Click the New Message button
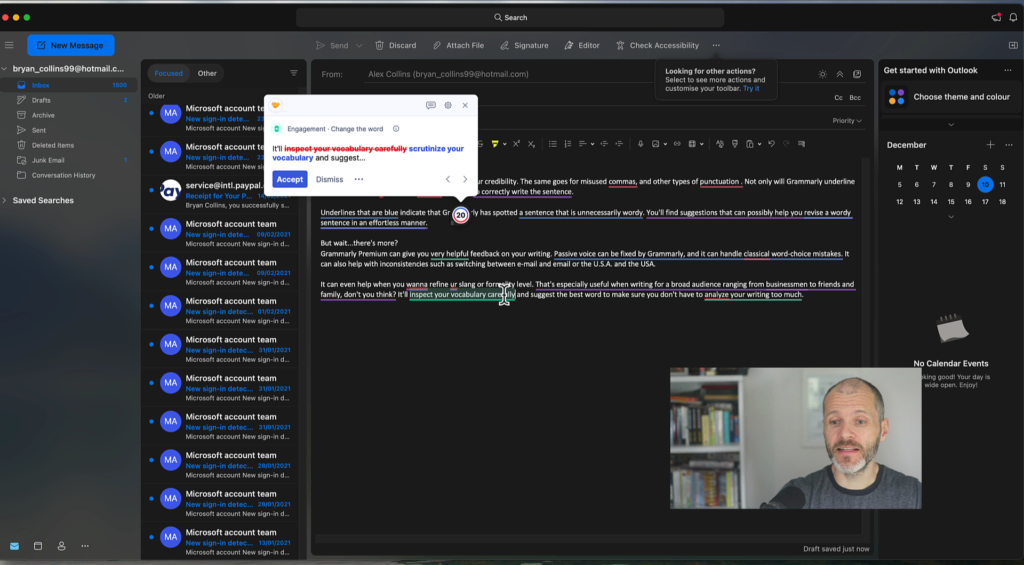This screenshot has height=565, width=1024. coord(71,45)
